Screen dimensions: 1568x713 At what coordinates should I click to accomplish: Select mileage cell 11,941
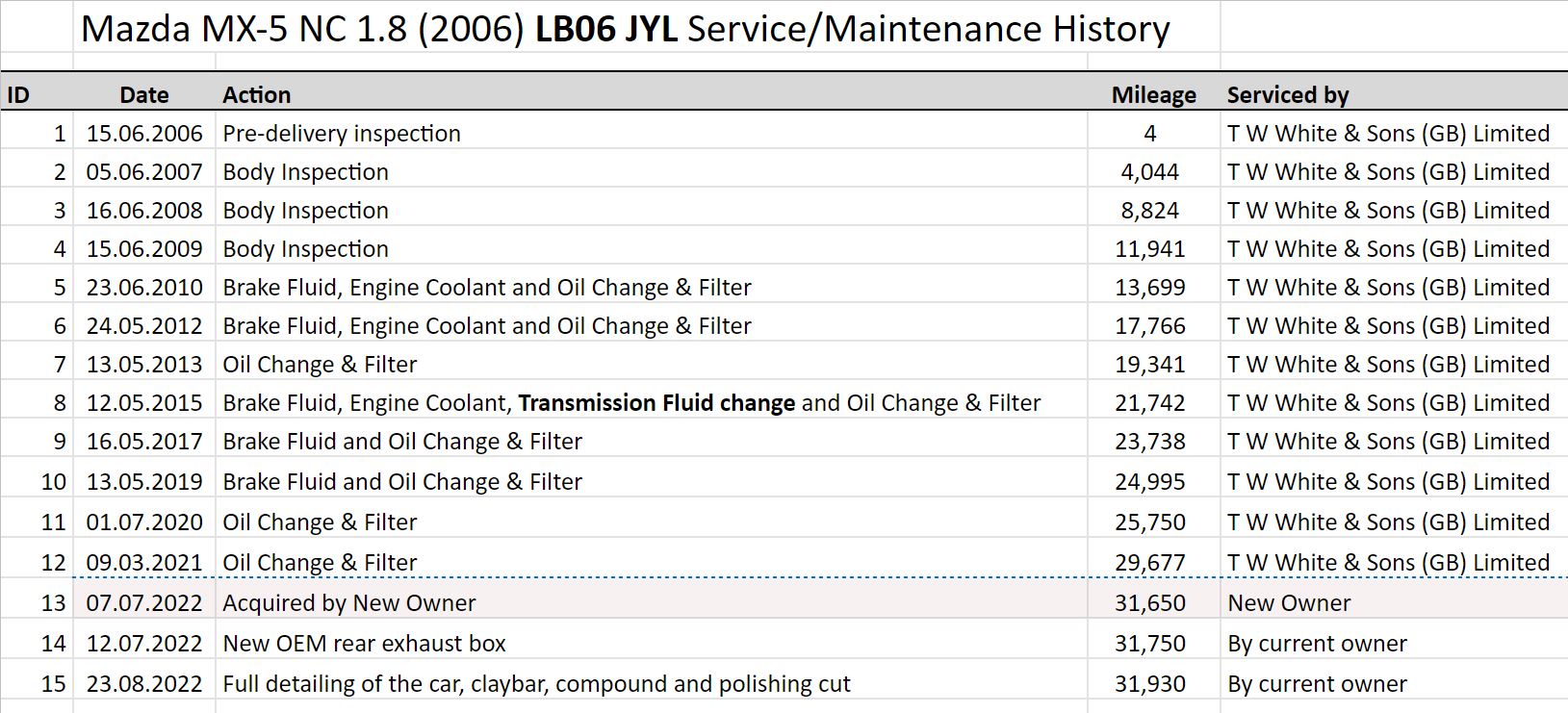[1153, 248]
